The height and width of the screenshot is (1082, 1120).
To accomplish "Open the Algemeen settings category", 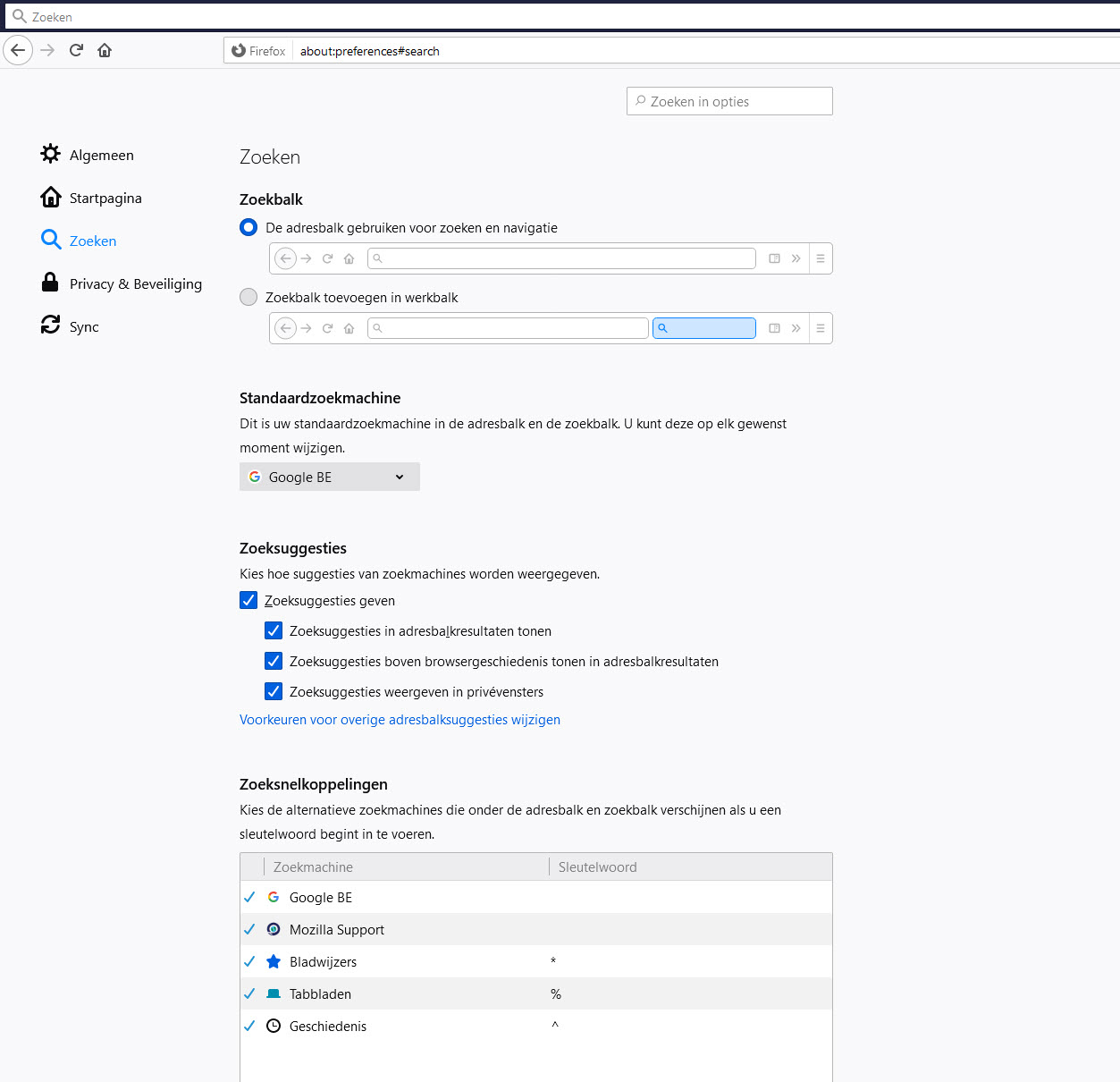I will click(x=88, y=155).
